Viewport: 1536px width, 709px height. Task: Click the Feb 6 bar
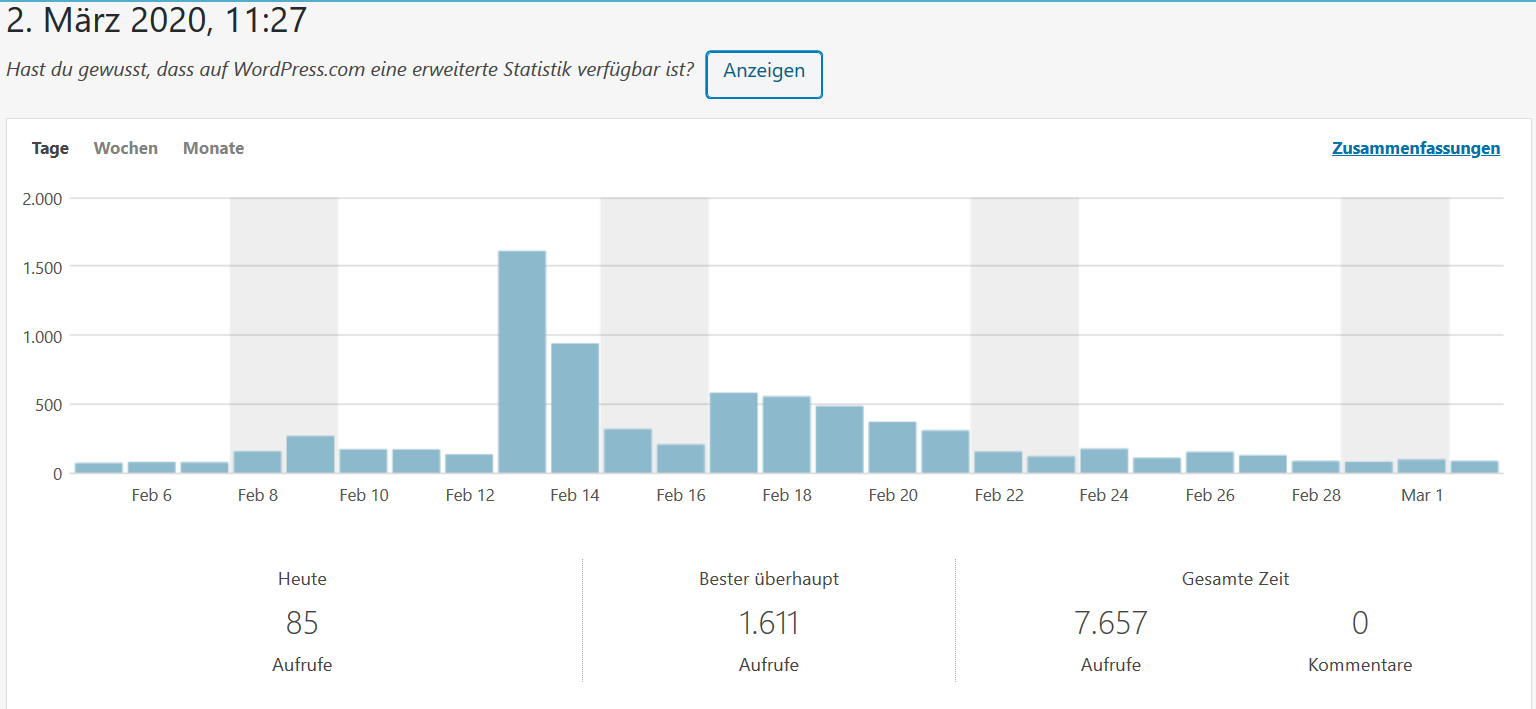click(x=152, y=467)
